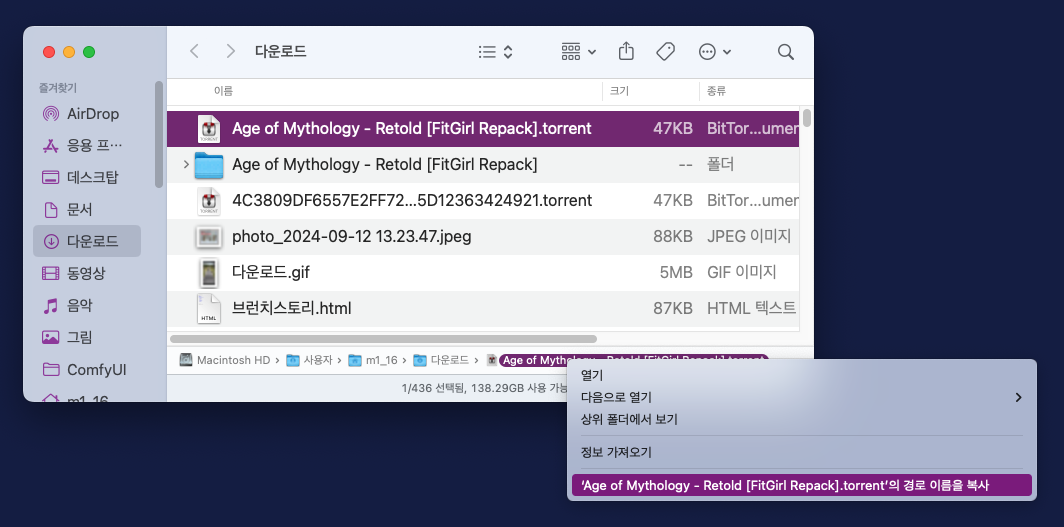Viewport: 1064px width, 527px height.
Task: Select 브런치스토리.html file
Action: [483, 309]
